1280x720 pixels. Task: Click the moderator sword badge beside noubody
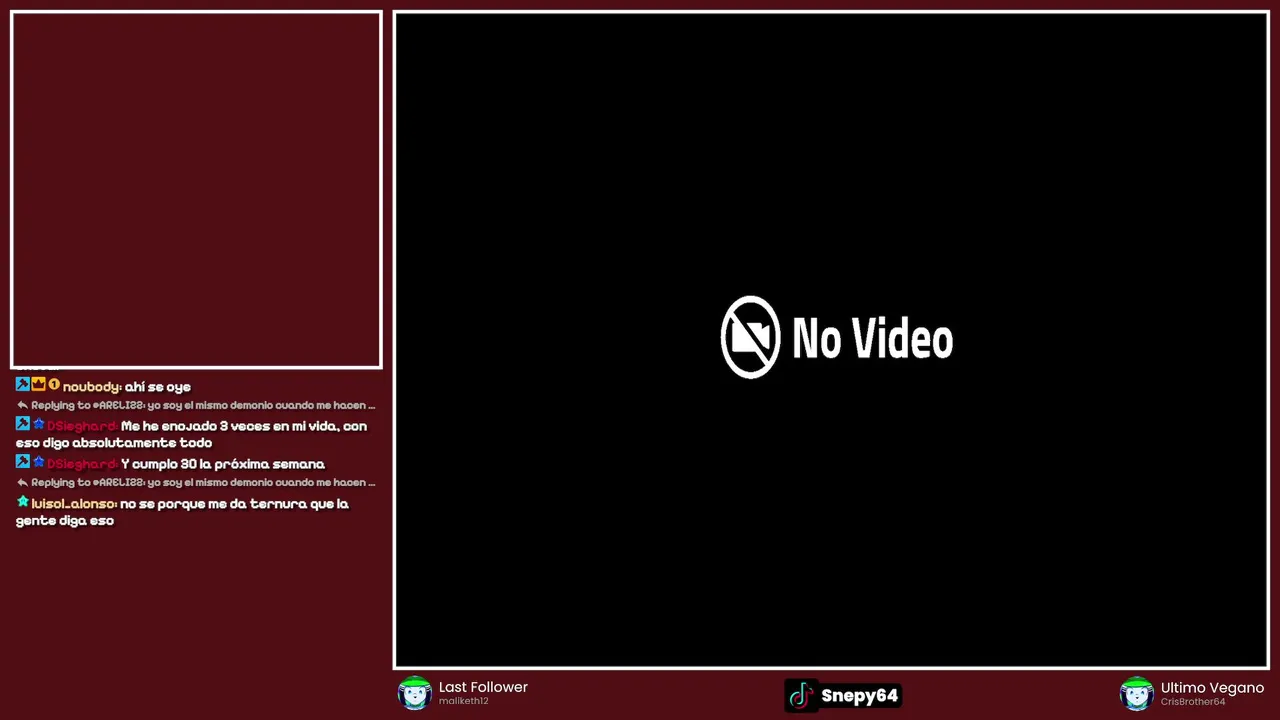coord(22,384)
